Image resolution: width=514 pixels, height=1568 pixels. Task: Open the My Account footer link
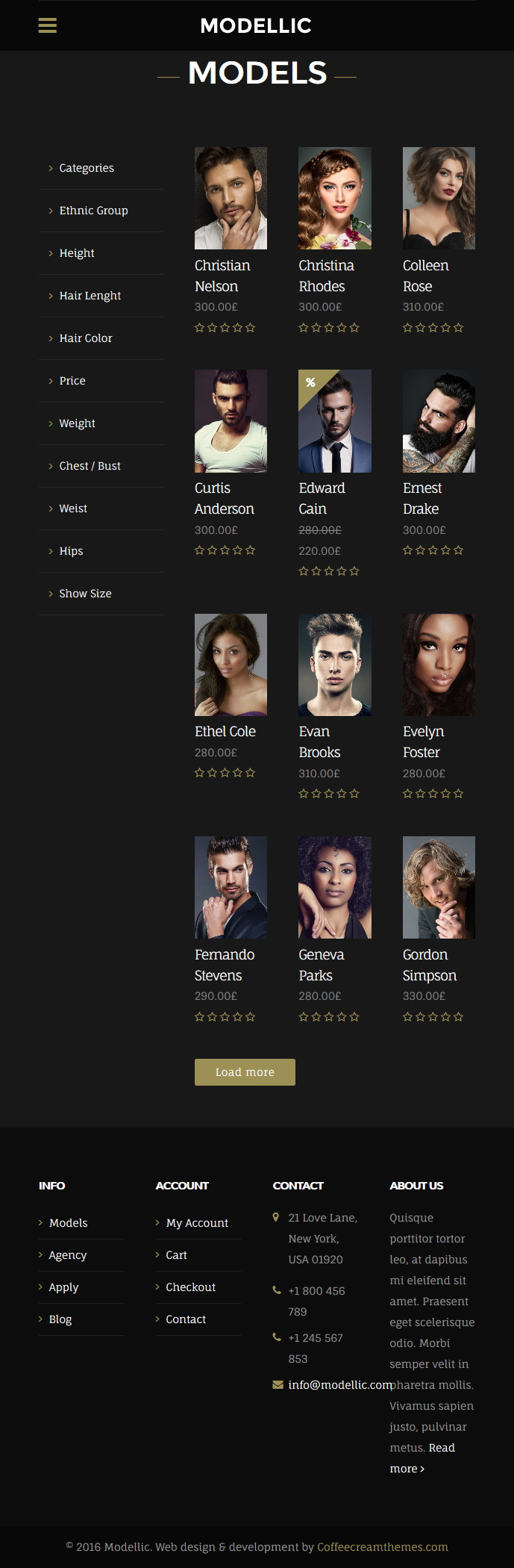click(x=197, y=1222)
